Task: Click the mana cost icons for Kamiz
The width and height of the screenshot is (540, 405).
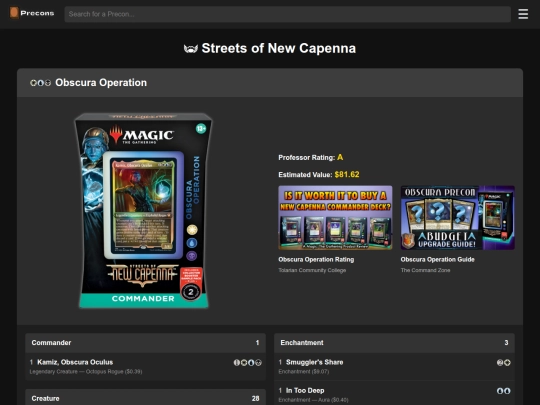Action: (248, 363)
